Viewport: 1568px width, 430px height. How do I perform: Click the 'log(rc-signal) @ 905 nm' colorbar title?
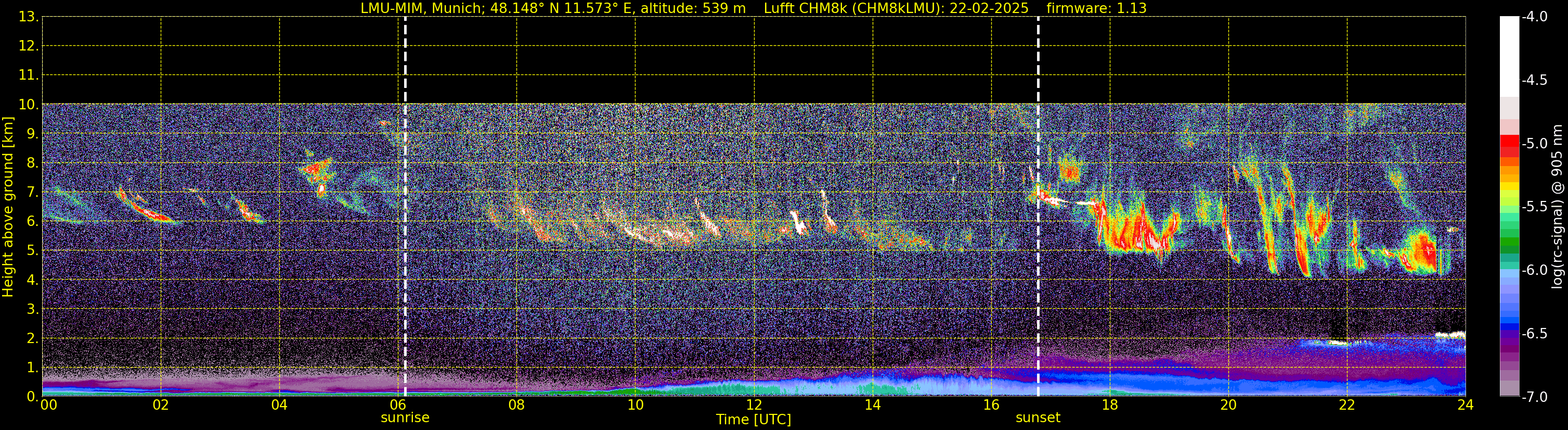tap(1557, 207)
